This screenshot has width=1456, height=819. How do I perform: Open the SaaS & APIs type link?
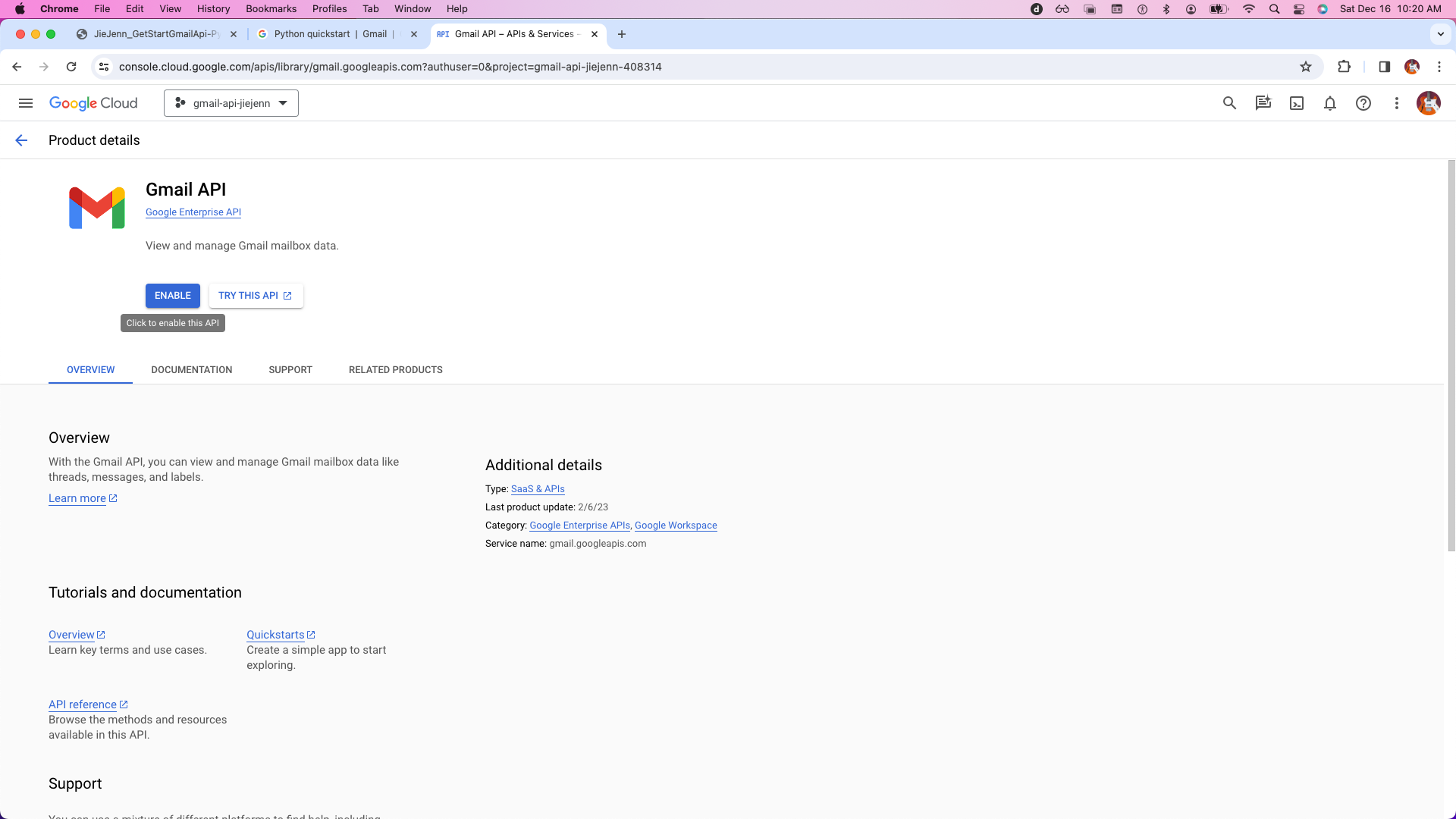coord(538,489)
